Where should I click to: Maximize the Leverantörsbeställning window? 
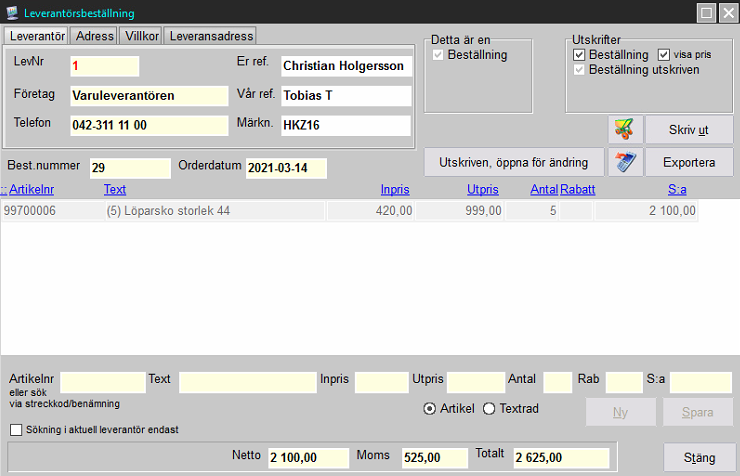(706, 12)
